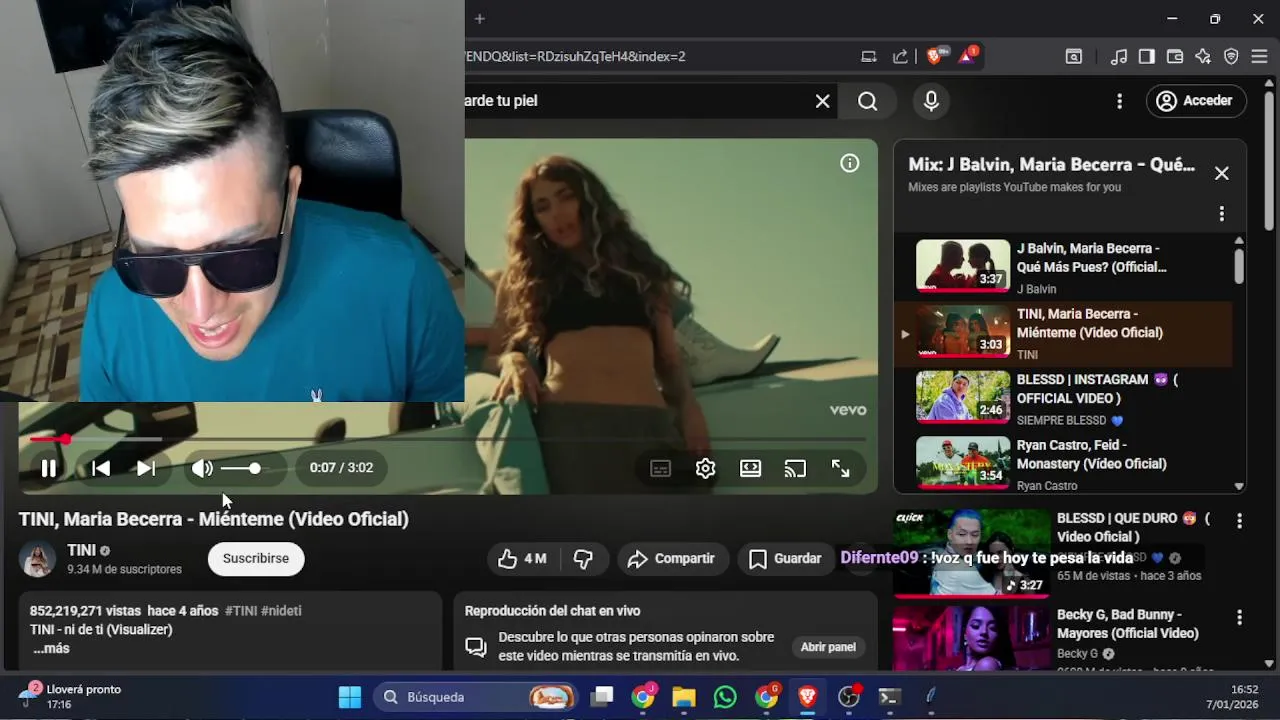Clear the YouTube search box
The image size is (1280, 720).
pyautogui.click(x=822, y=101)
